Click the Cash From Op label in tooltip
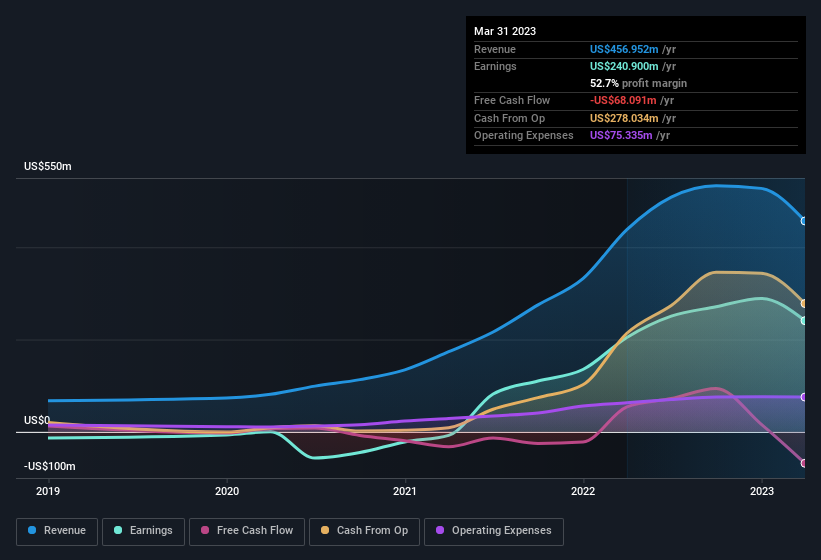 (509, 118)
